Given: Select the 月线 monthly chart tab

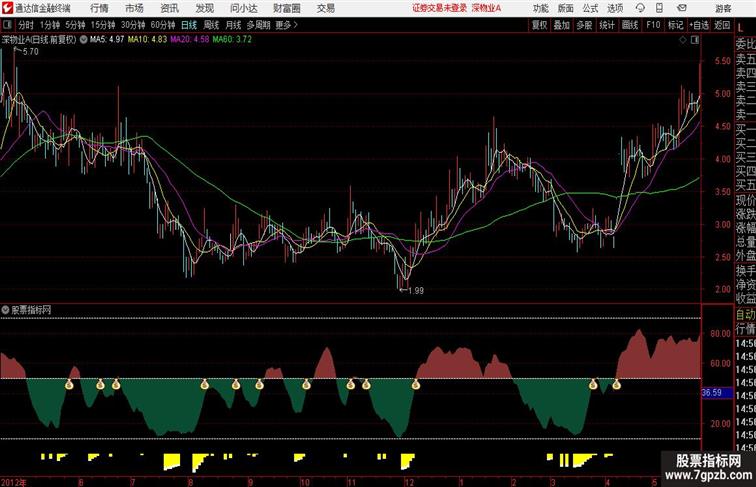Looking at the screenshot, I should coord(233,25).
